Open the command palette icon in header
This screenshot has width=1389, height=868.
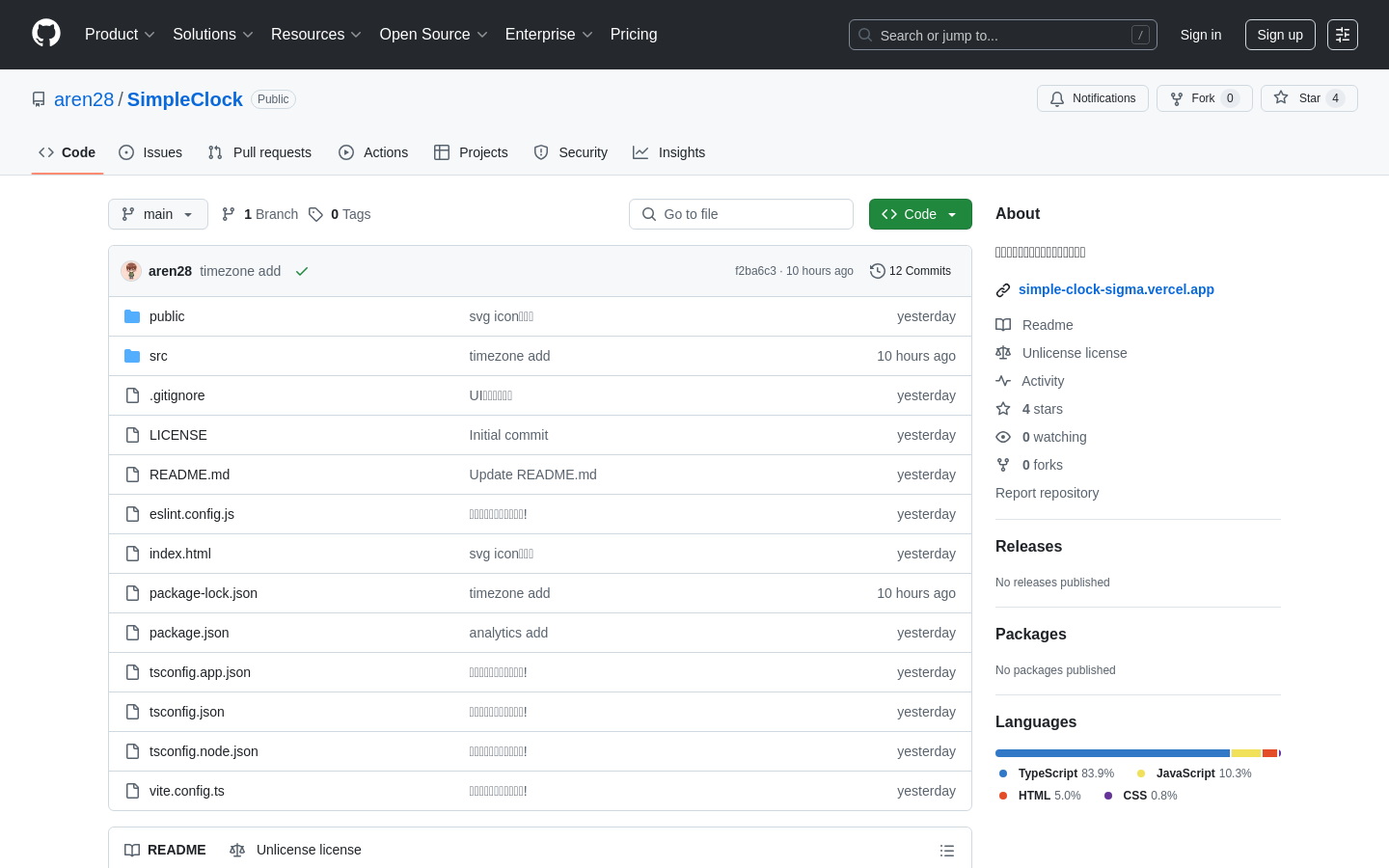1343,35
